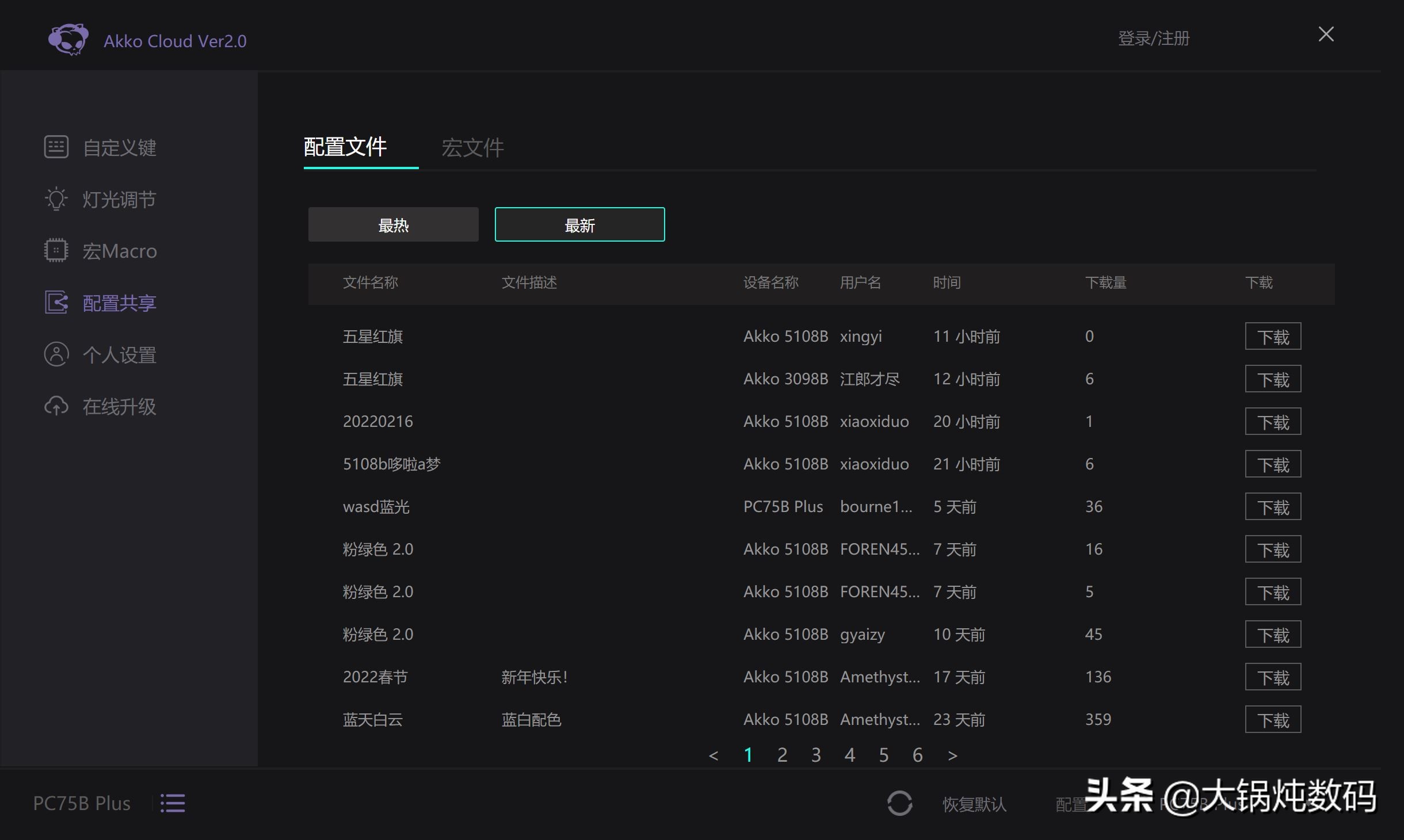Click the 个人设置 user icon
This screenshot has height=840, width=1404.
tap(56, 354)
